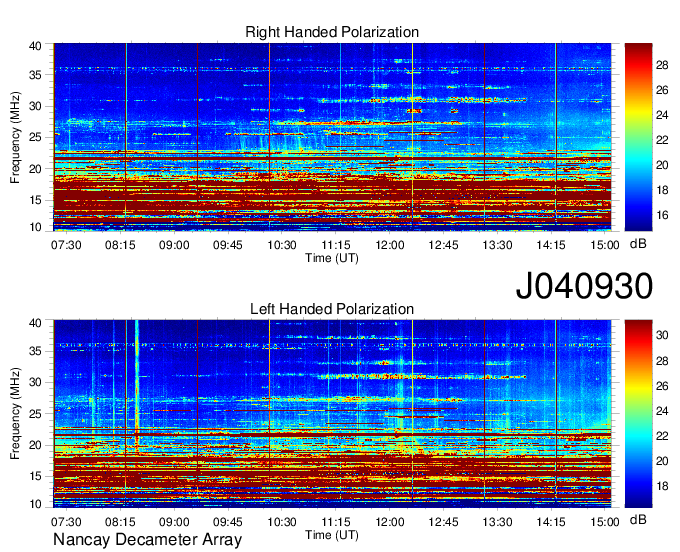Click the "09:45" time tick of Right Handed plot
Screen dimensions: 680x552
[228, 245]
